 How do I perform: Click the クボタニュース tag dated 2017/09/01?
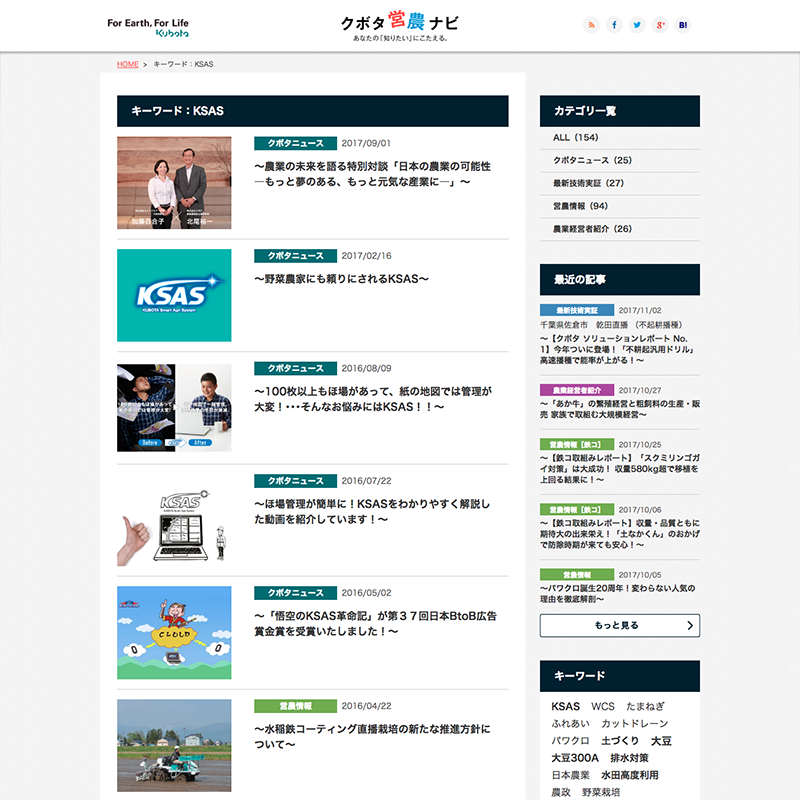click(295, 143)
